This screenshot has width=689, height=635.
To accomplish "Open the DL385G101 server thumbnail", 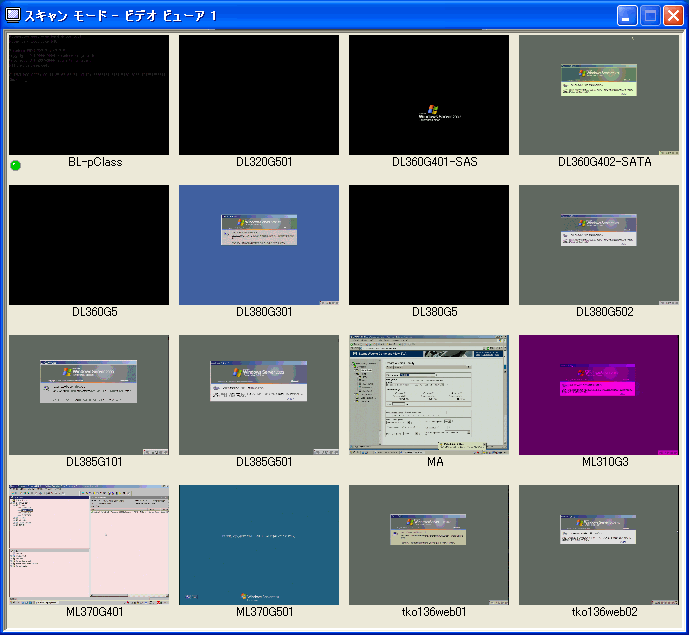I will tap(89, 395).
